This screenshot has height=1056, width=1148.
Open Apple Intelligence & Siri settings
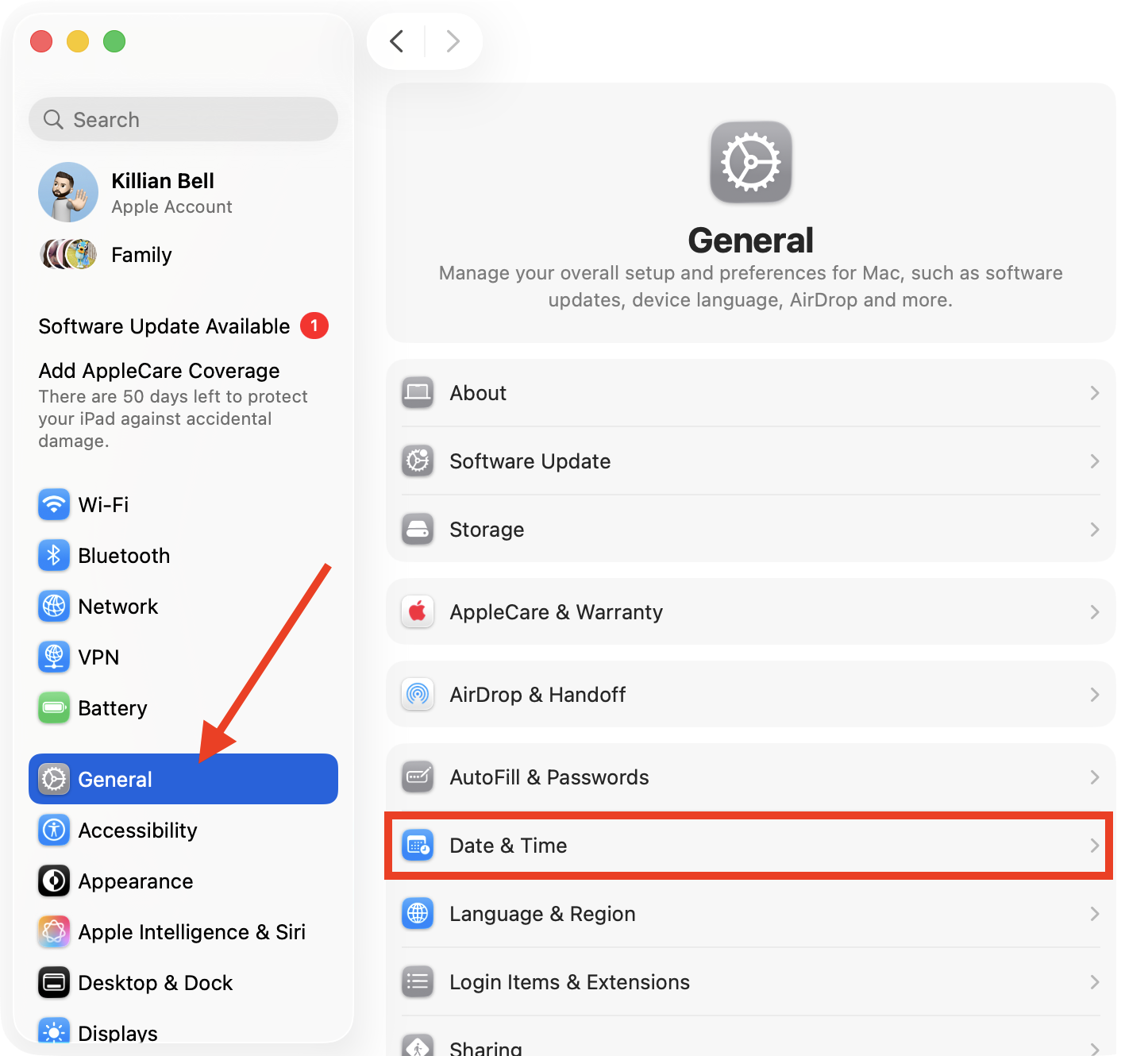(x=191, y=931)
